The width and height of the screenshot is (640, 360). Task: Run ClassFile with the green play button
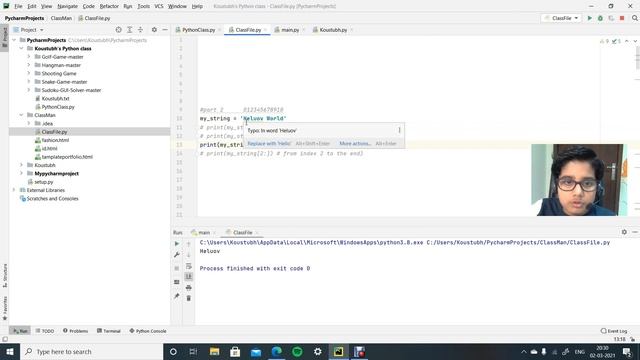click(589, 18)
